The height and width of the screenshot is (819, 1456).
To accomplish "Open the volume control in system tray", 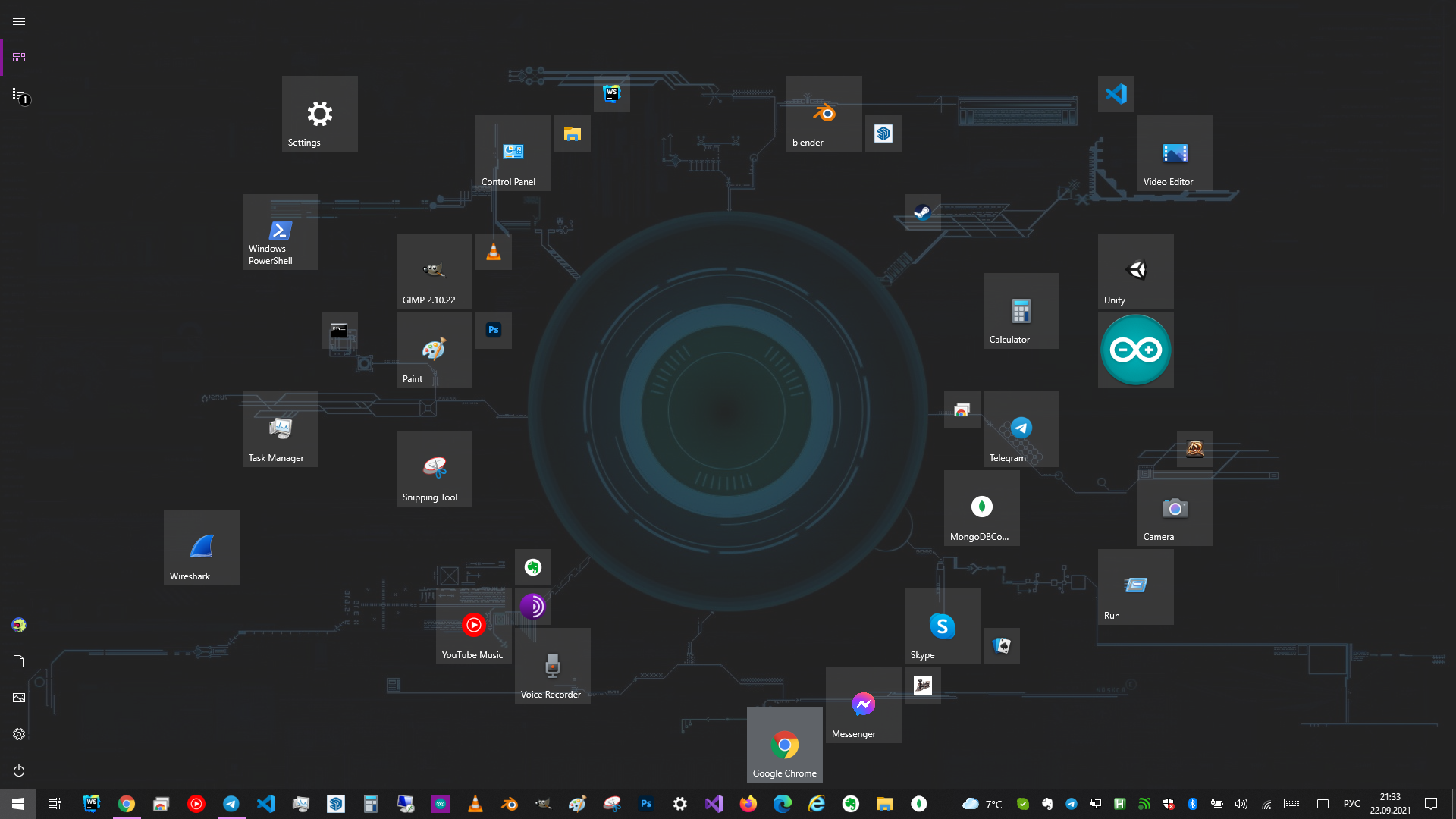I will click(x=1241, y=804).
